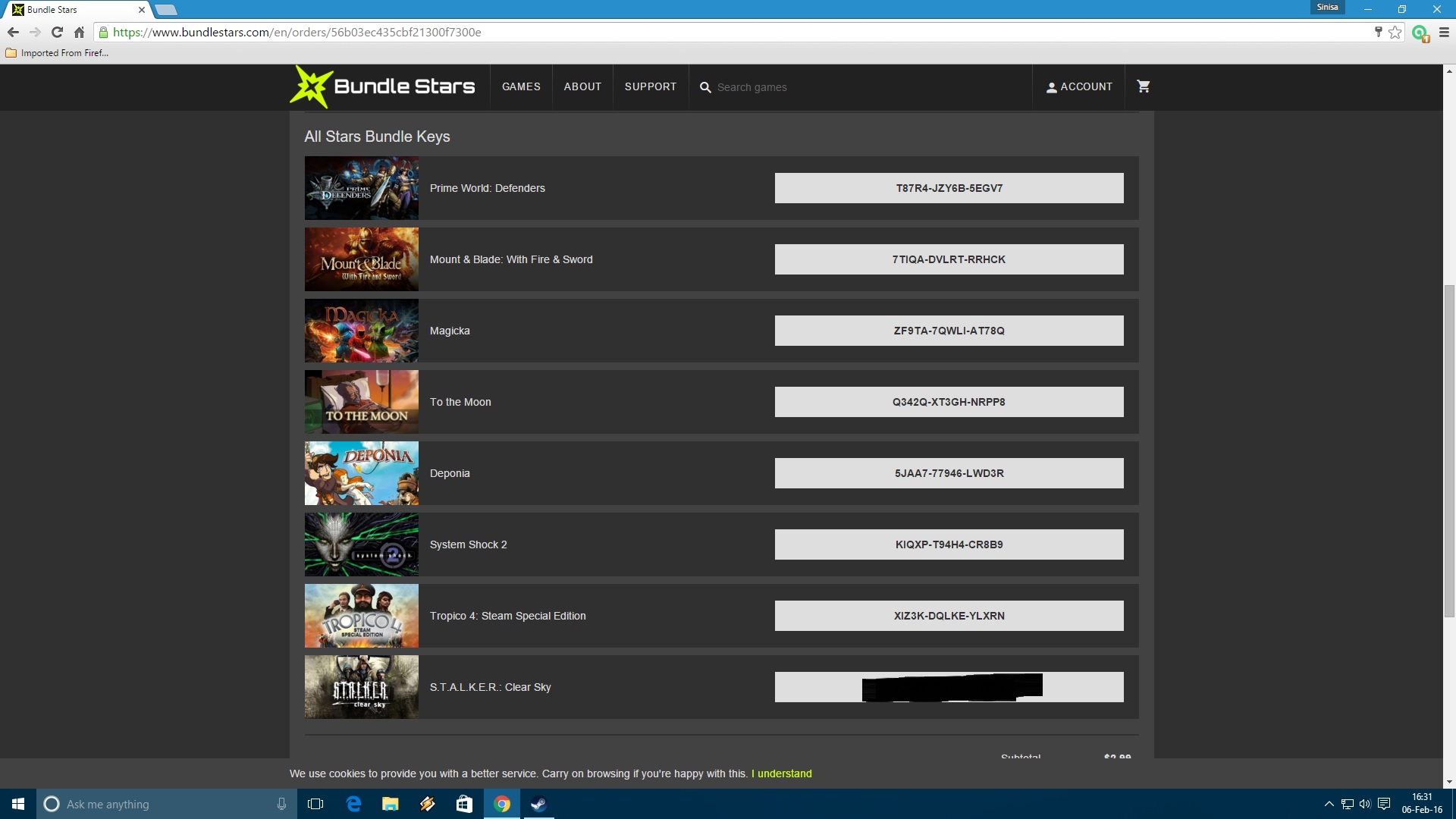Accept cookies via I understand link
The image size is (1456, 819).
point(781,773)
